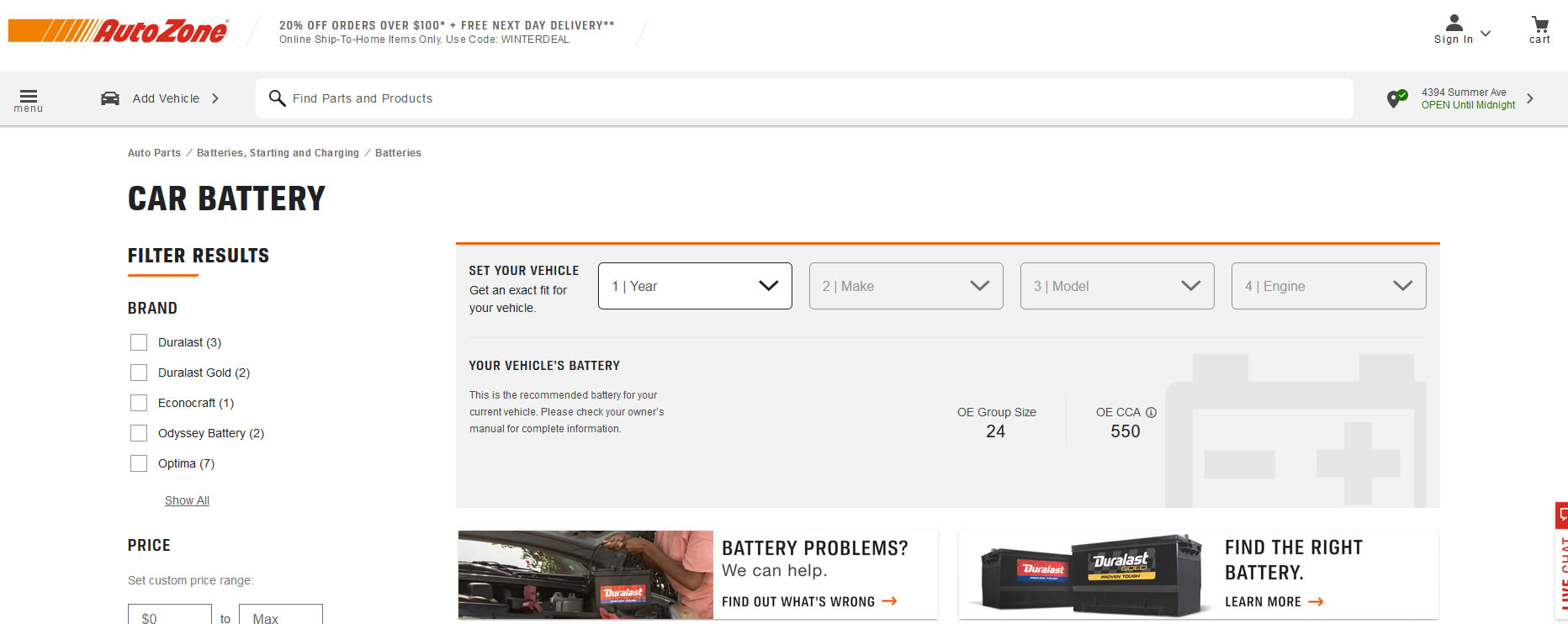The image size is (1568, 624).
Task: Click 4394 Summer Ave store text
Action: tap(1464, 93)
